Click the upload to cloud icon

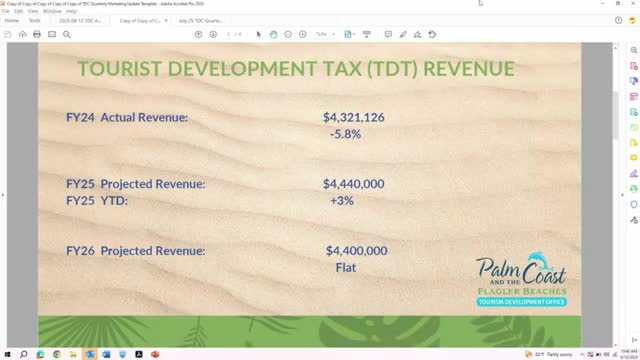(22, 35)
